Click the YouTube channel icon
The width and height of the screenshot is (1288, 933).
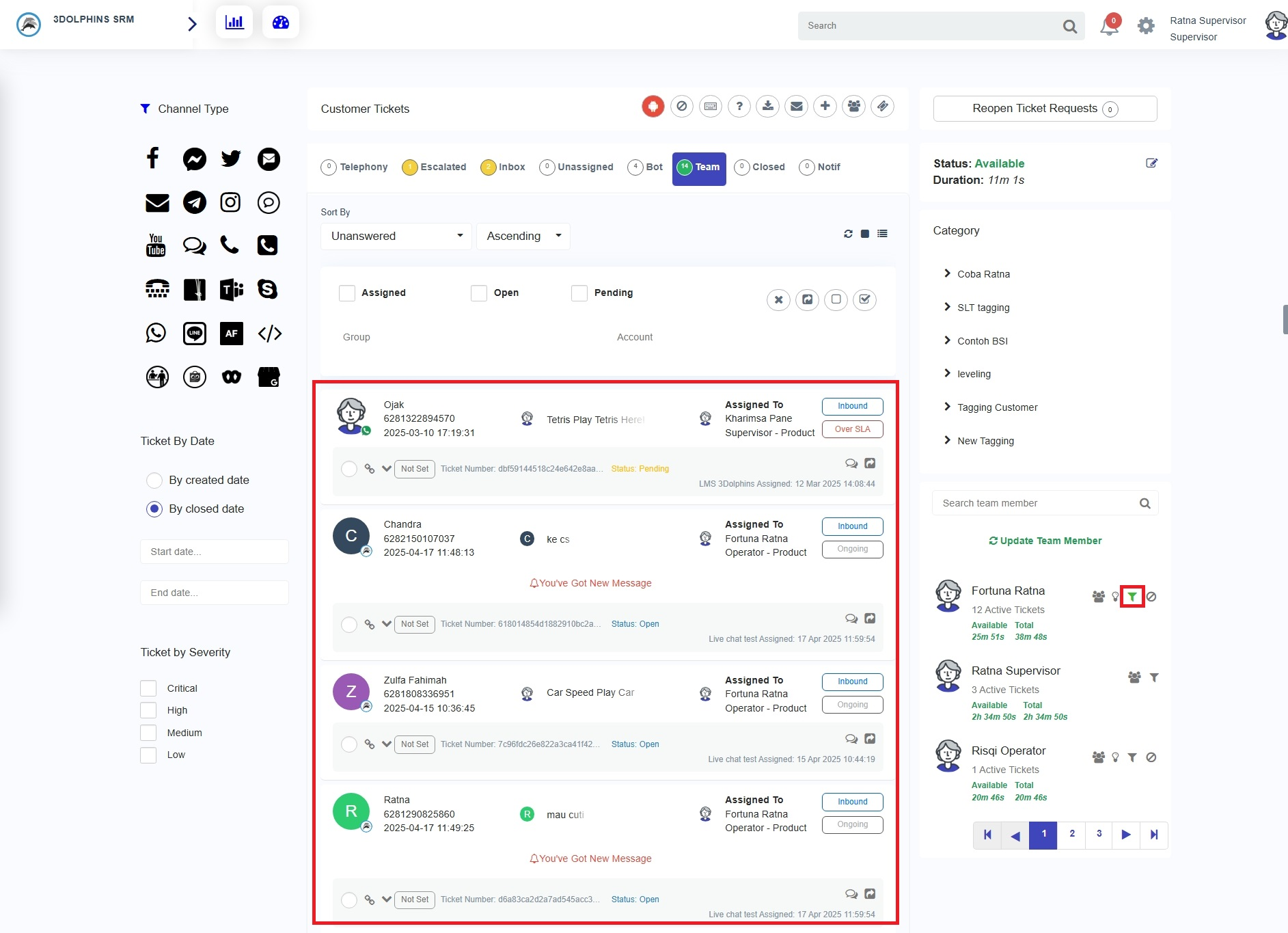156,245
